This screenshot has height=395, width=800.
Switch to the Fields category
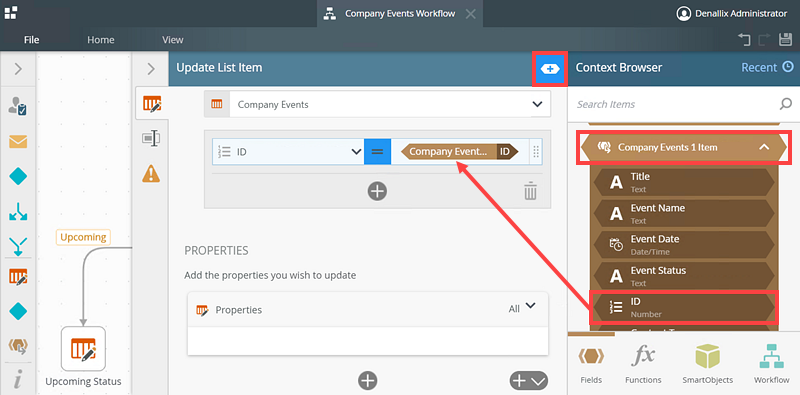(x=591, y=365)
